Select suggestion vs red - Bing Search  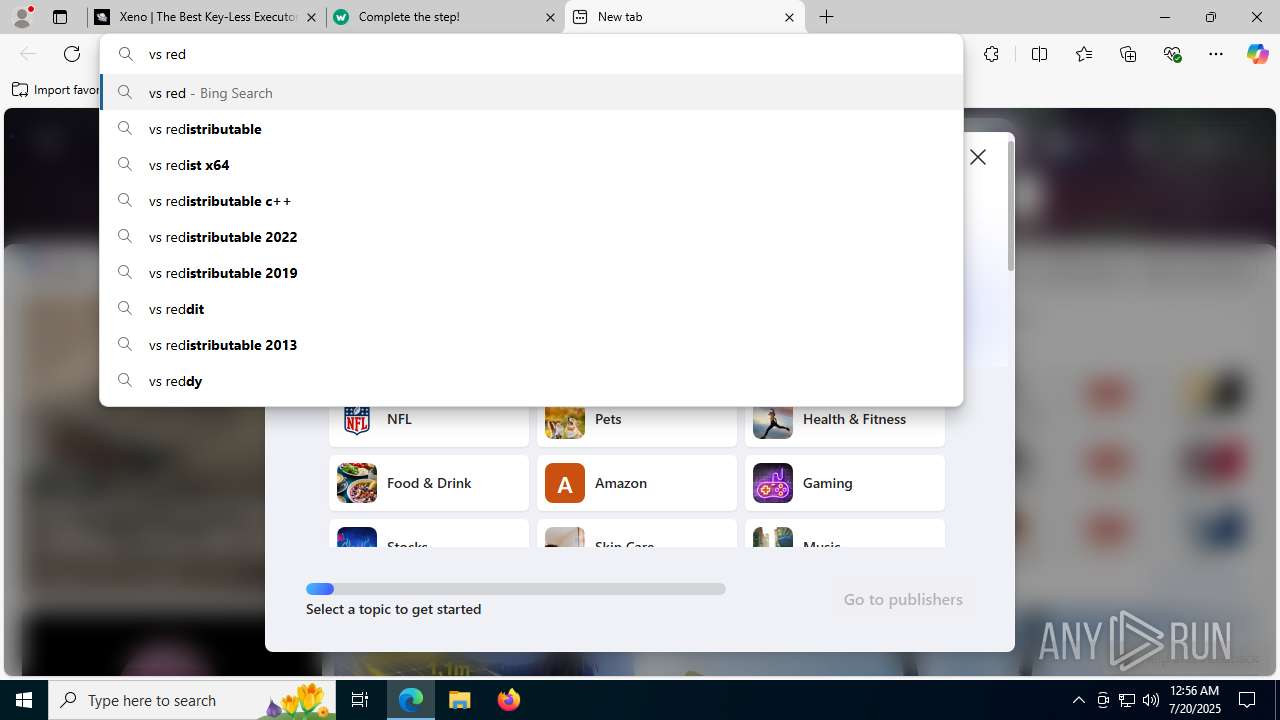[531, 93]
